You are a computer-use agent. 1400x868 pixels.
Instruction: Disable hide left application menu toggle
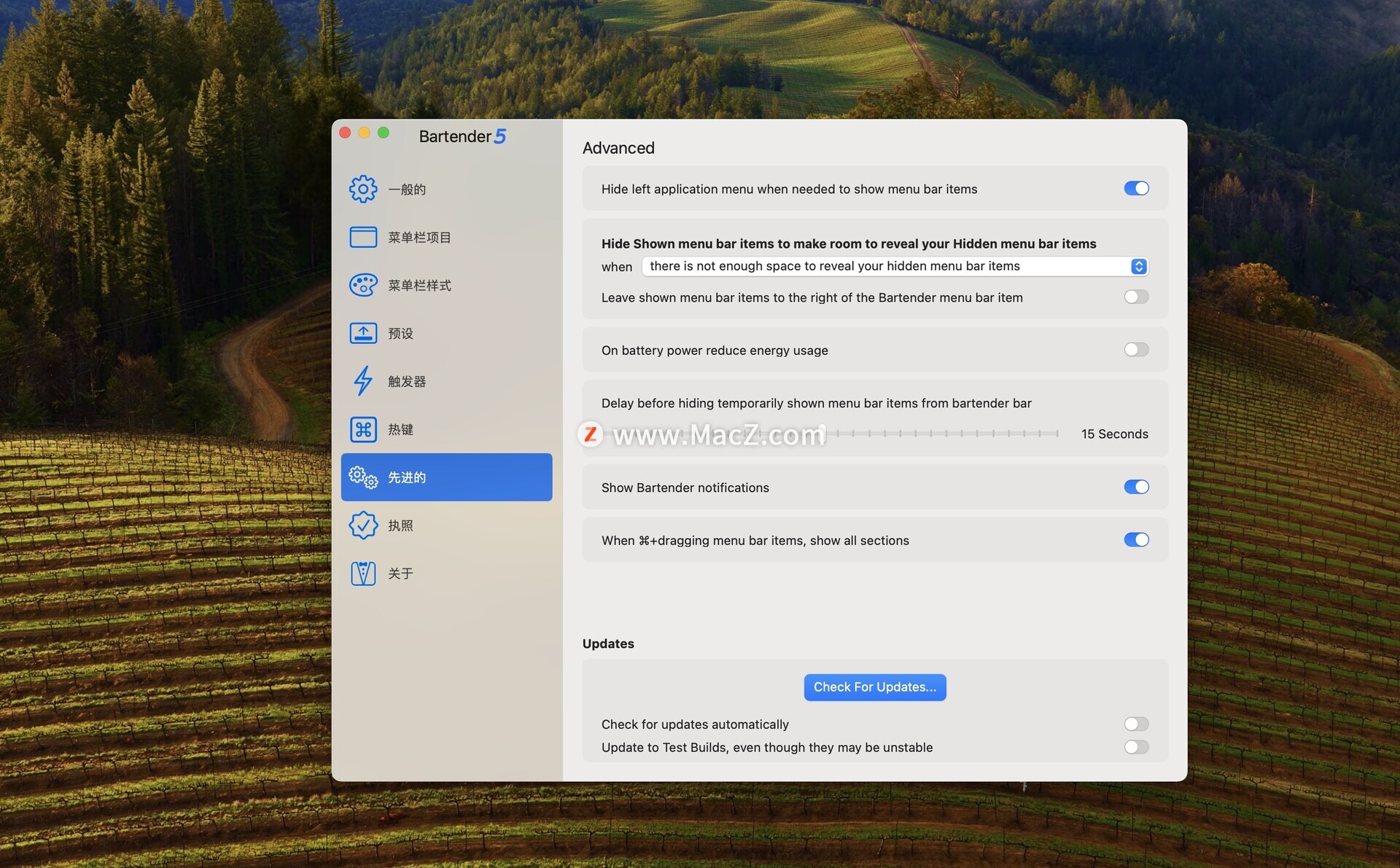tap(1136, 189)
